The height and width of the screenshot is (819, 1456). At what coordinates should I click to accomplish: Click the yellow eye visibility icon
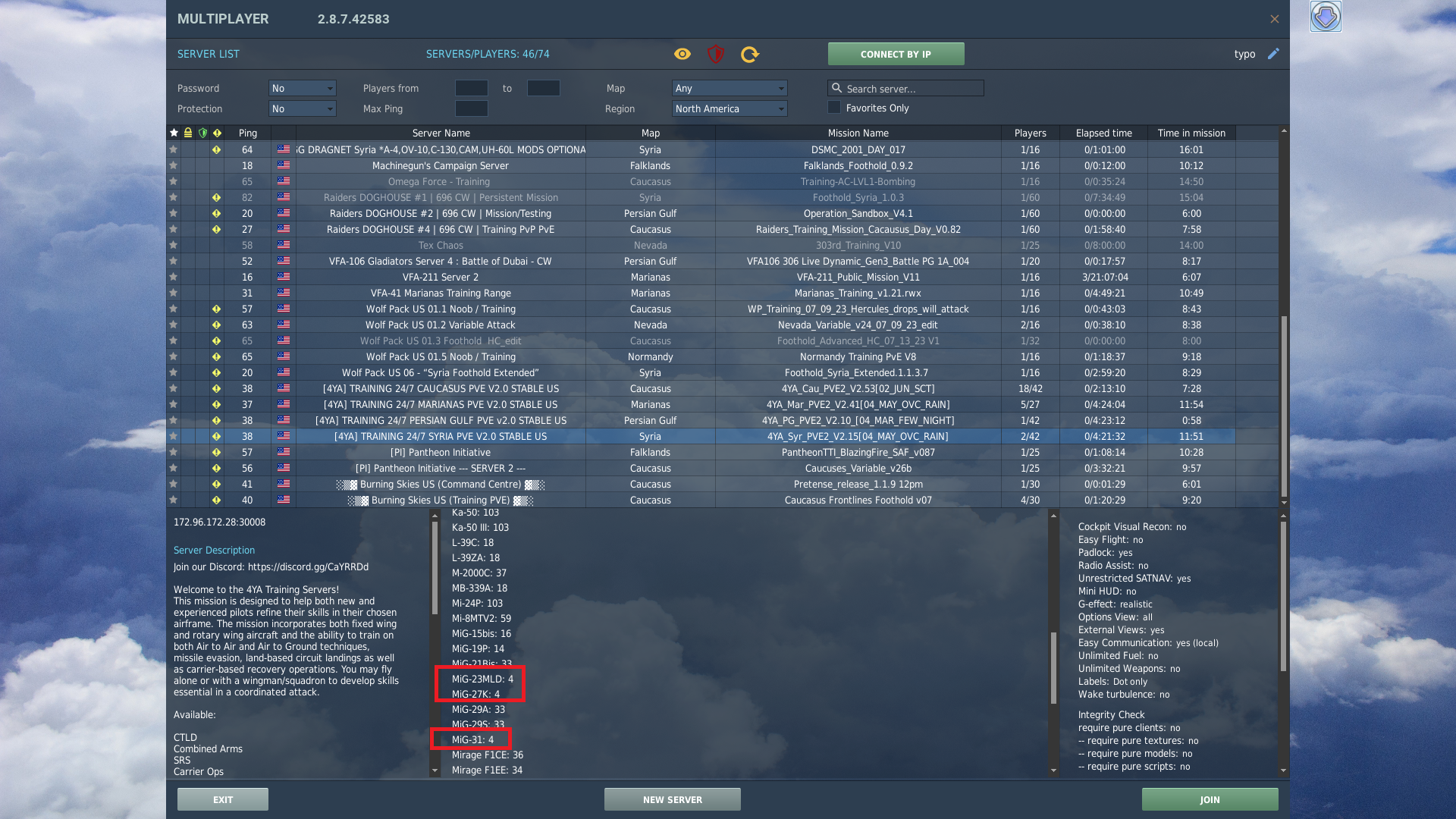(682, 54)
